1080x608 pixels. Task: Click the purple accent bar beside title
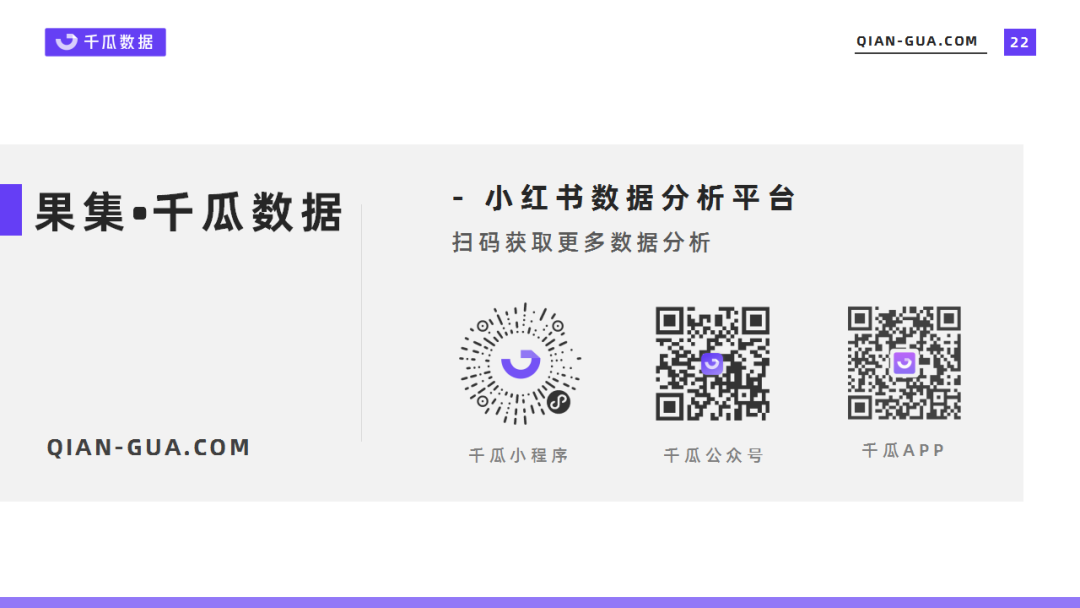coord(11,210)
